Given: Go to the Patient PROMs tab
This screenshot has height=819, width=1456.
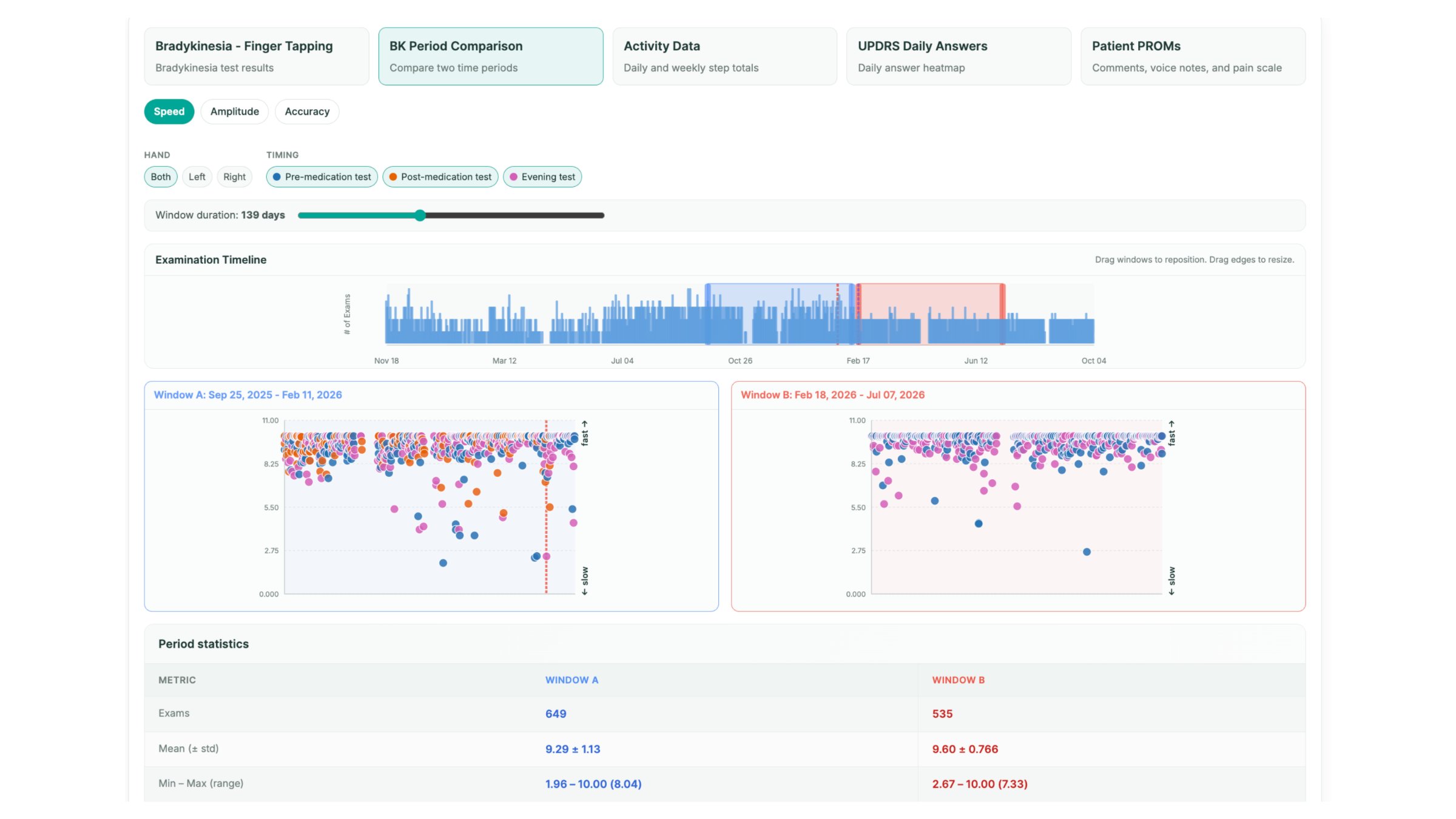Looking at the screenshot, I should click(x=1193, y=56).
